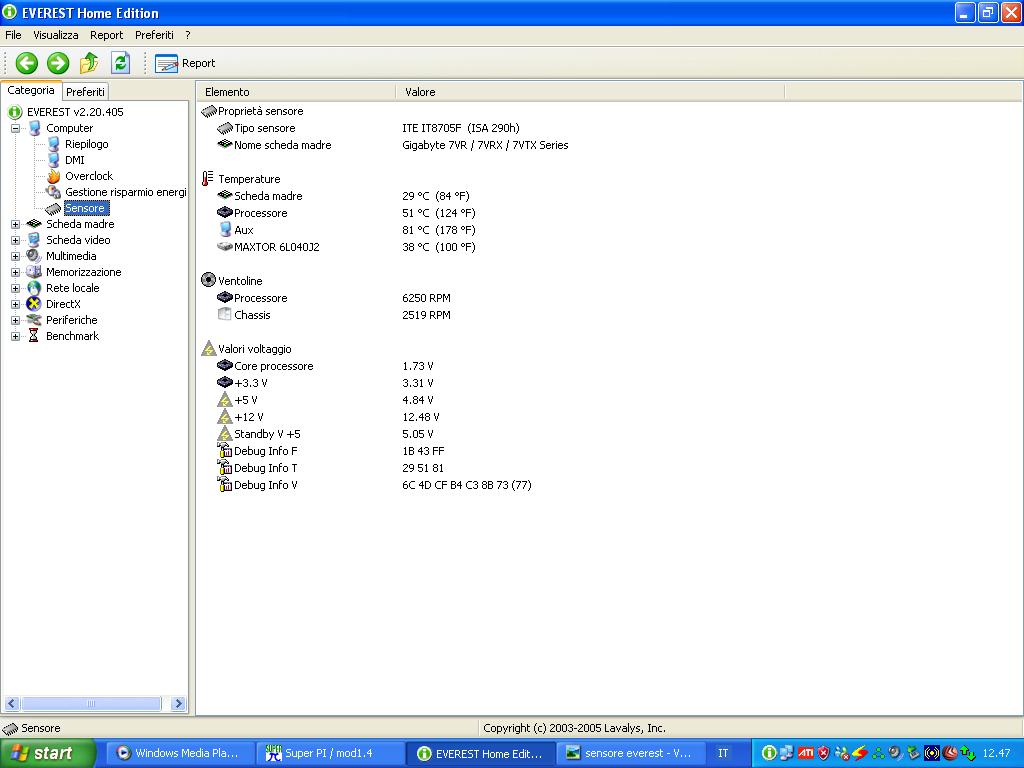Click the fan icon beside Ventoline
This screenshot has height=768, width=1024.
(x=208, y=280)
